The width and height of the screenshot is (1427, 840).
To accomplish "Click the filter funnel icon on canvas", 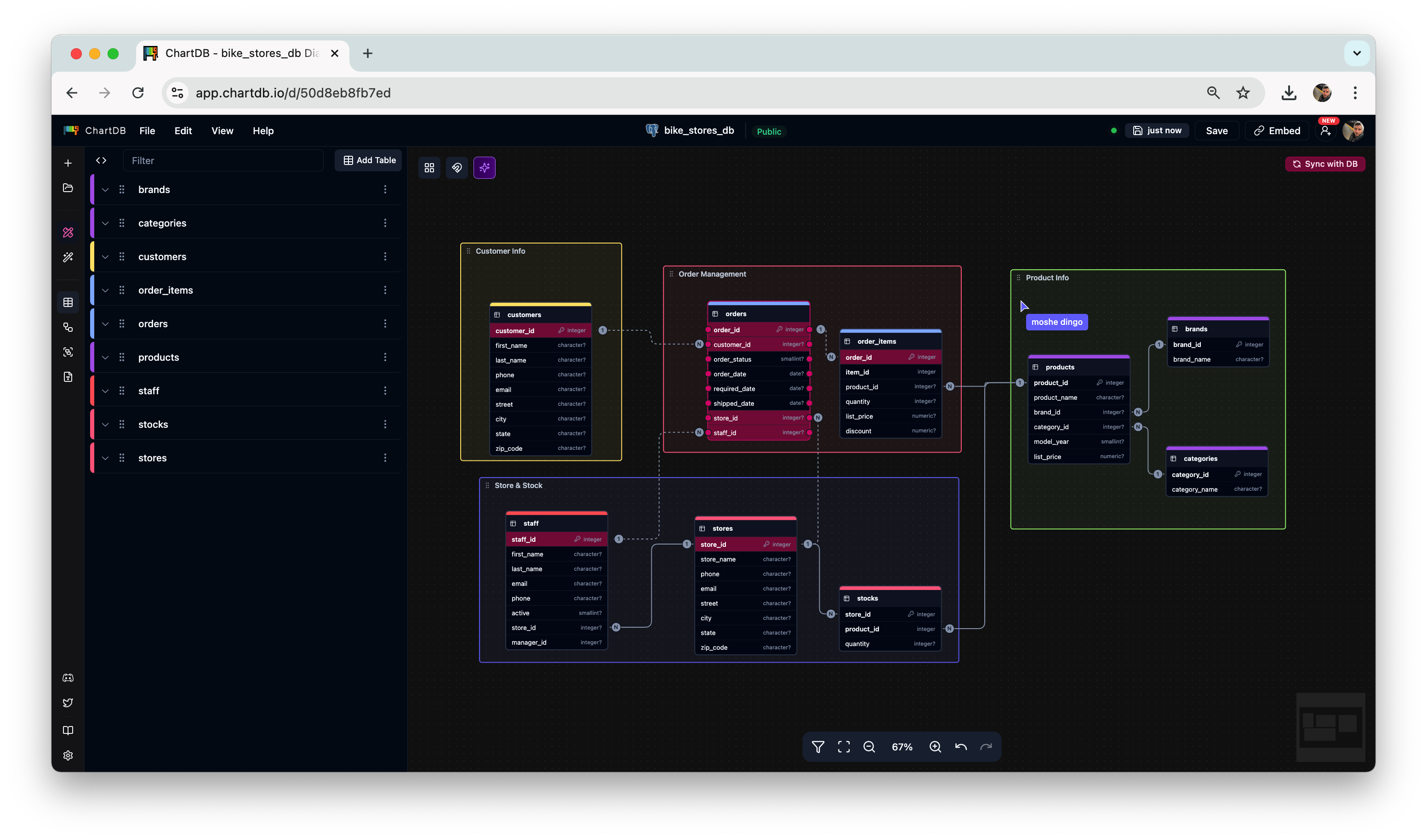I will 818,747.
